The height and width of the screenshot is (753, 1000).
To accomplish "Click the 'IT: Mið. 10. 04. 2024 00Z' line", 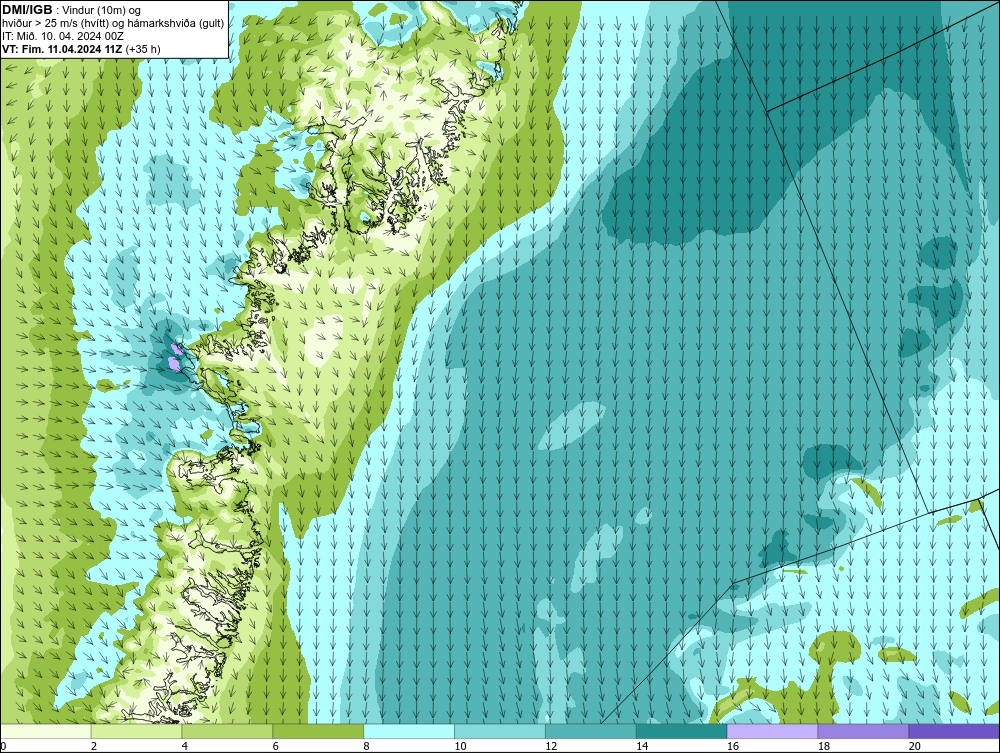I will click(x=62, y=36).
